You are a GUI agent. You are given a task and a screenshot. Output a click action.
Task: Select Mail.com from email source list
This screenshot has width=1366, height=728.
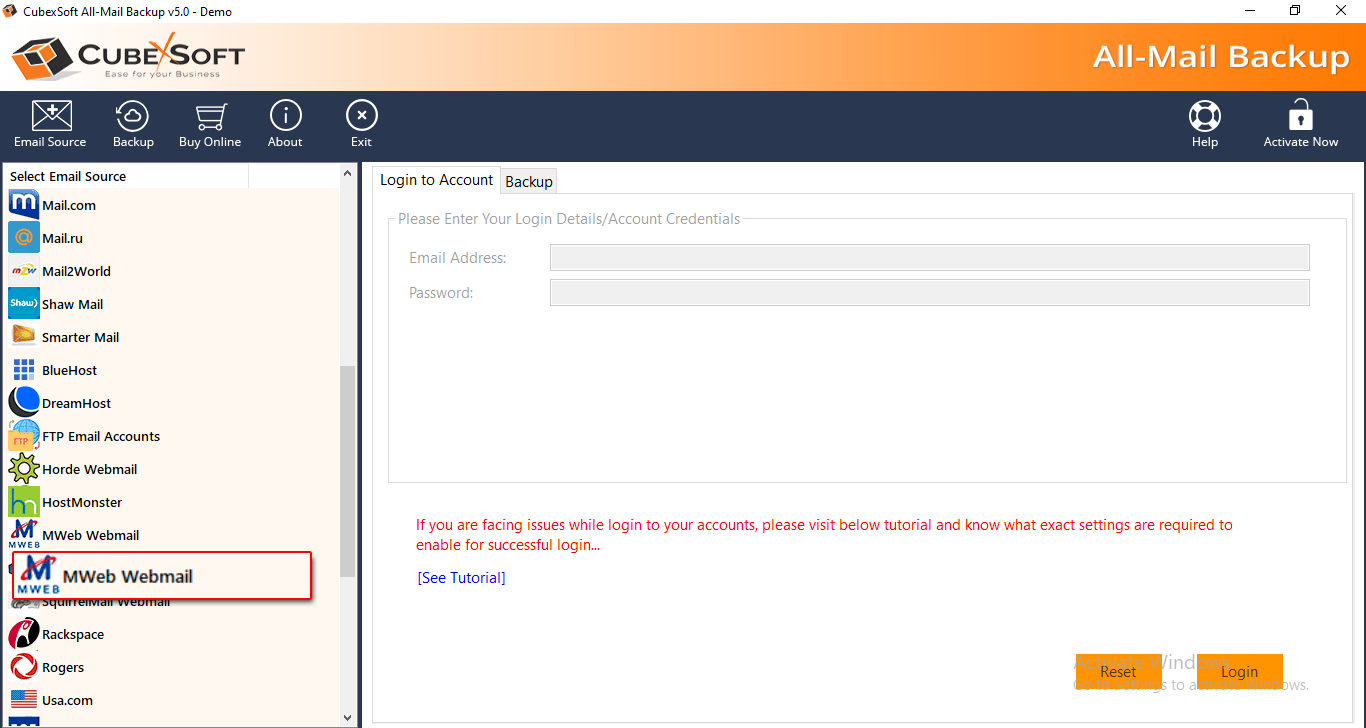click(x=68, y=206)
